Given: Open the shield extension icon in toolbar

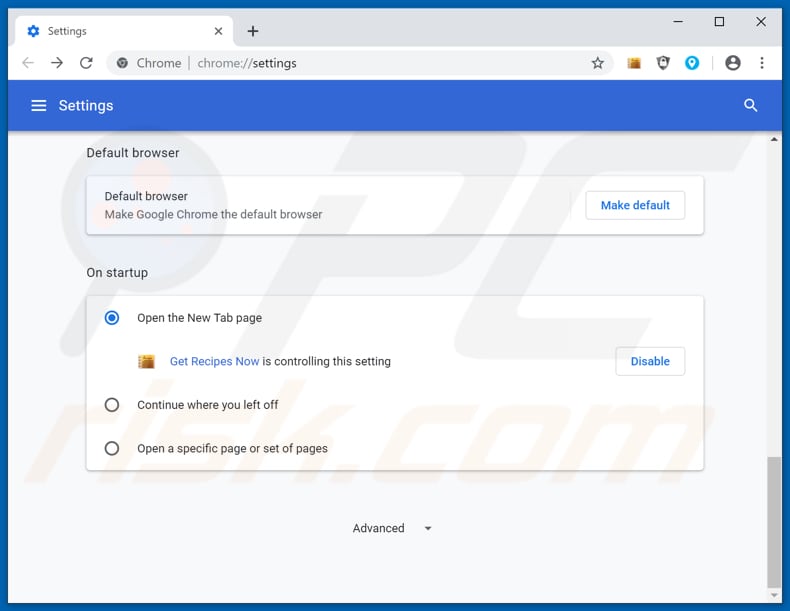Looking at the screenshot, I should 663,63.
